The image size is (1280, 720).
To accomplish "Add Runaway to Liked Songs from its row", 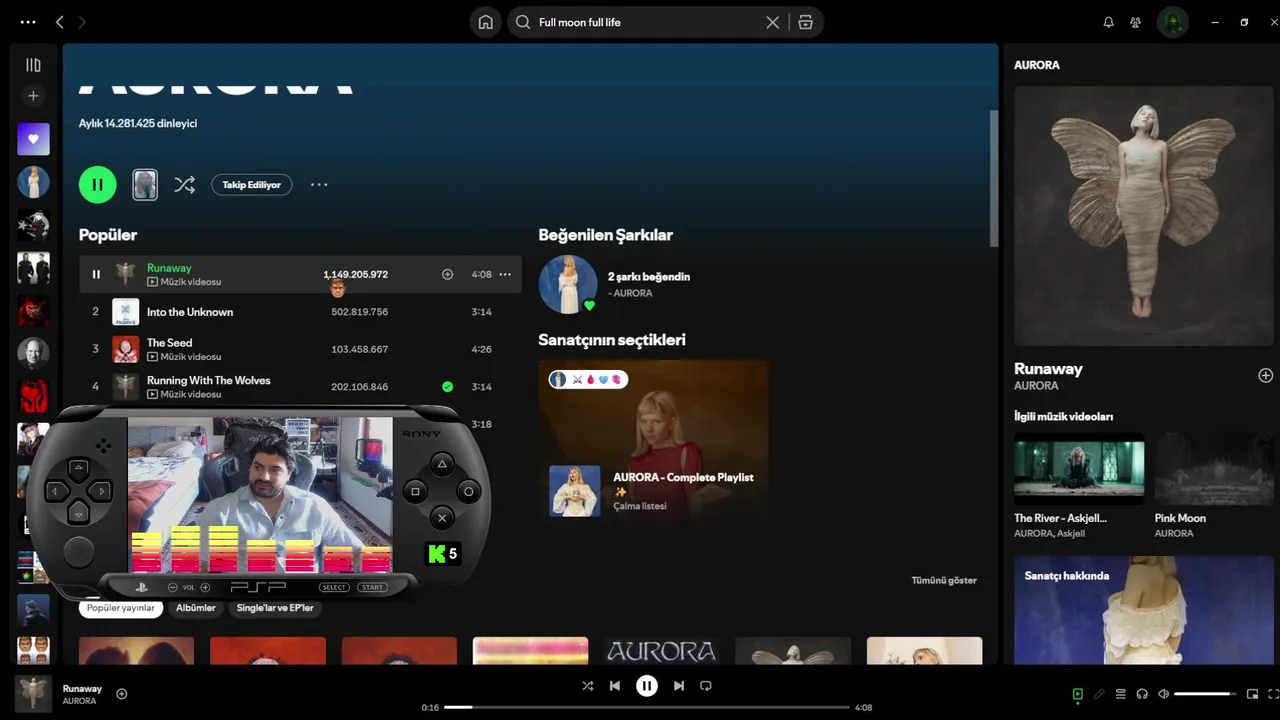I will coord(447,274).
